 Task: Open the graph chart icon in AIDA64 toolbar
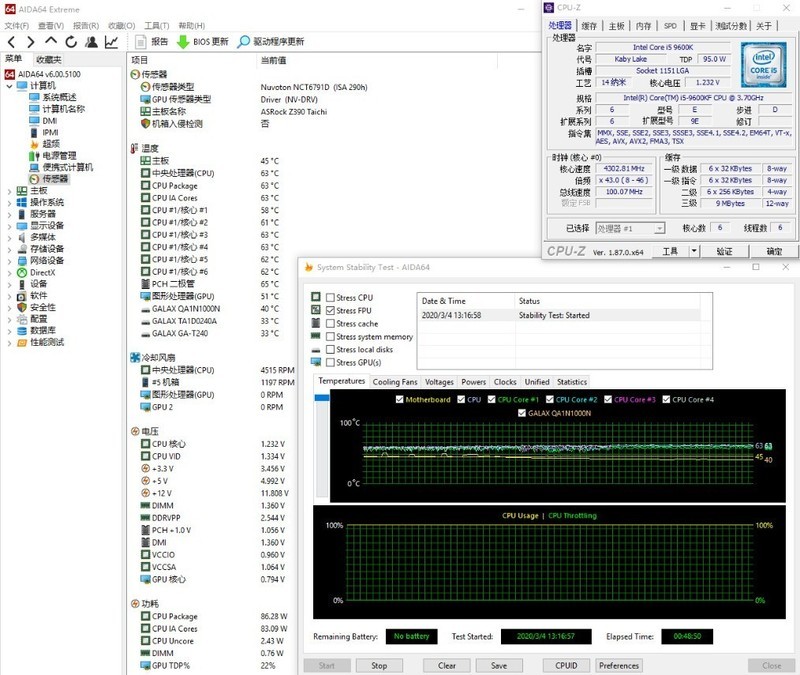[110, 42]
